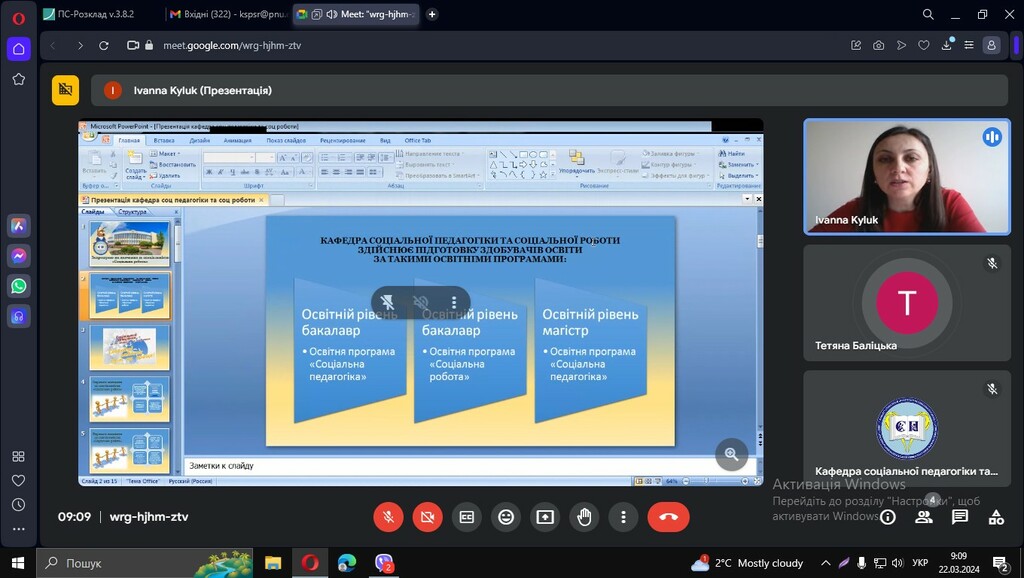Zoom in on the shared presentation

tap(732, 454)
